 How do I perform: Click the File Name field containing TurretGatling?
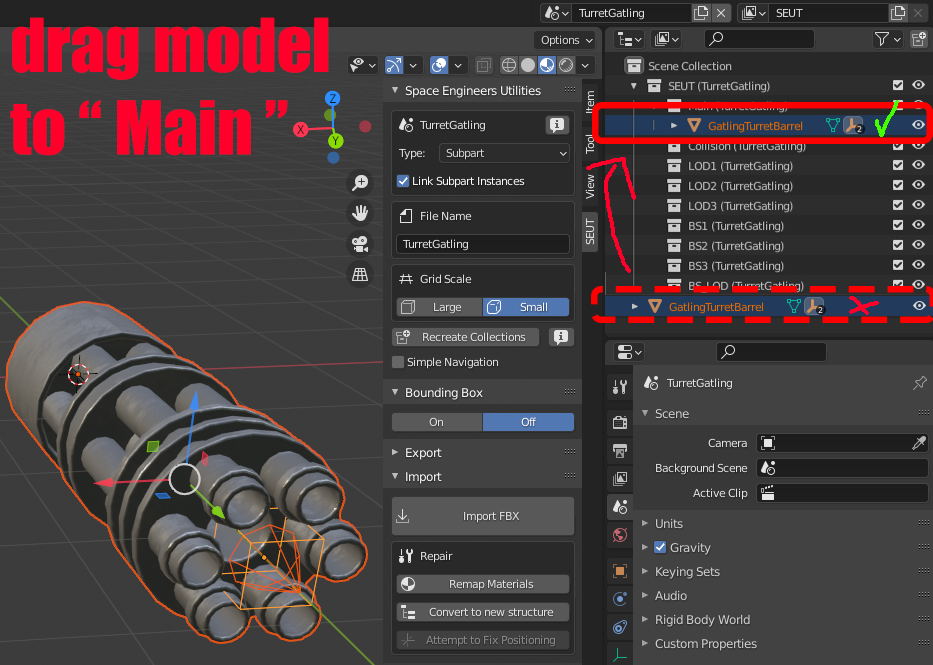click(483, 244)
